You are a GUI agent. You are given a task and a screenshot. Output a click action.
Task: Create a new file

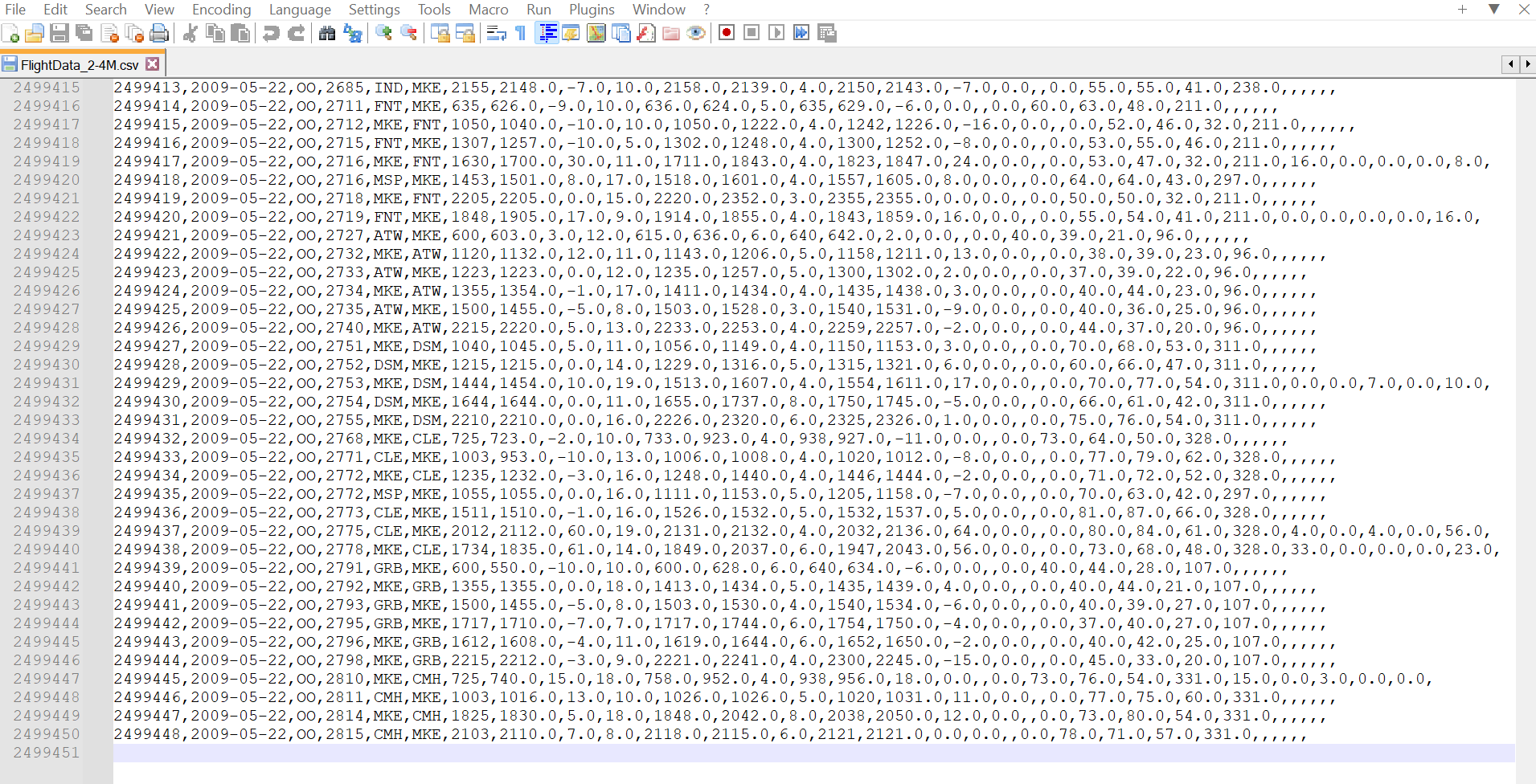pos(10,33)
